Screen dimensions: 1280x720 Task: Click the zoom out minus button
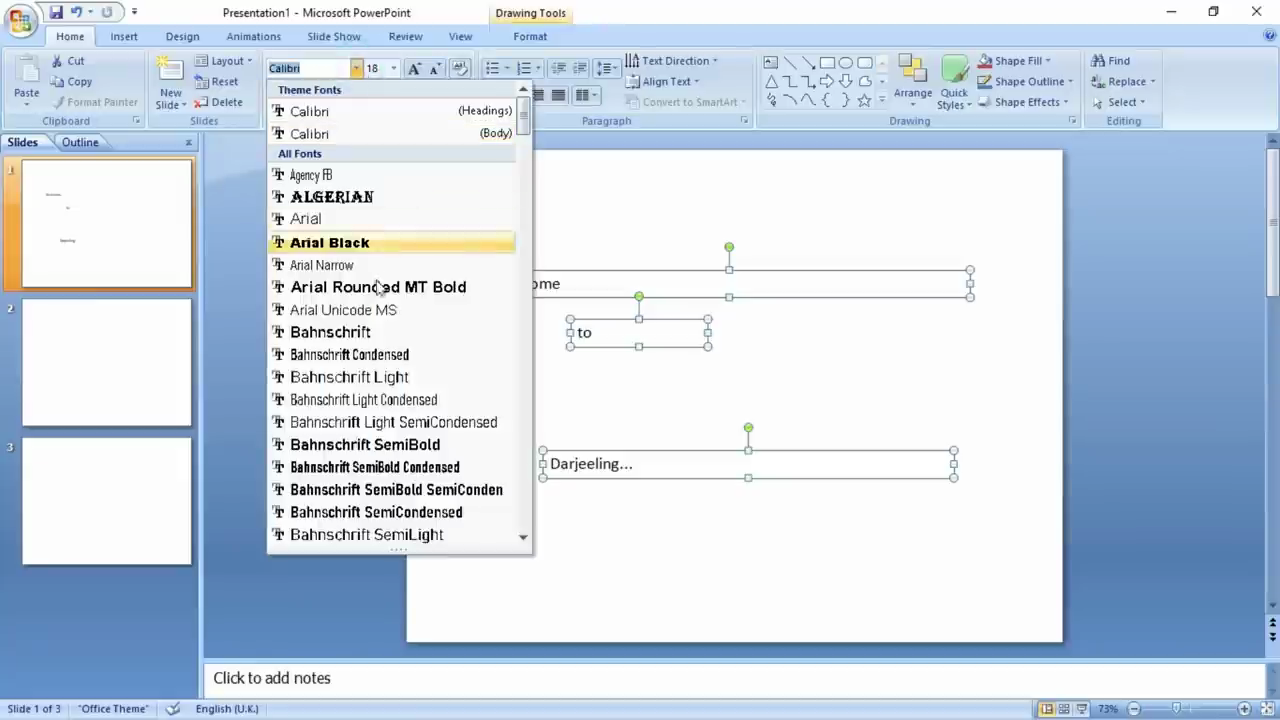point(1134,709)
